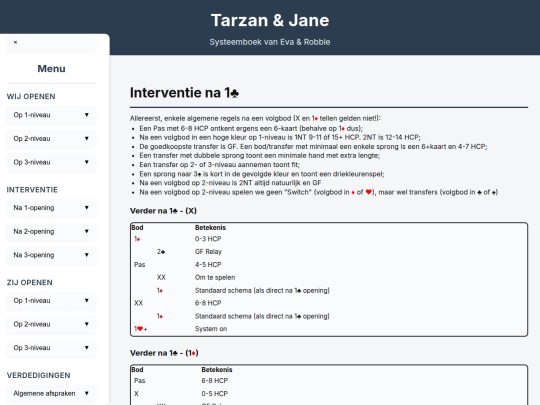Click the 'Interventie na 1♣' heading
Viewport: 540px width, 405px height.
pos(184,93)
